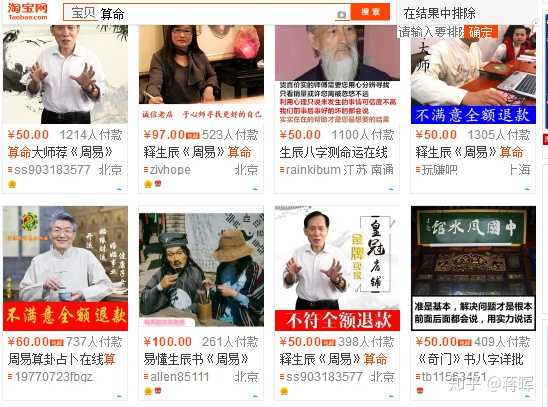
Task: Click seller shop icon beside rainkibum
Action: click(x=282, y=170)
